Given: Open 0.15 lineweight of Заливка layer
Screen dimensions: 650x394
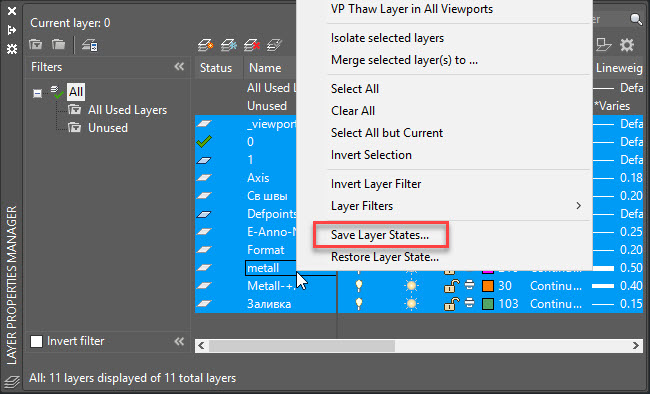Looking at the screenshot, I should tap(617, 304).
